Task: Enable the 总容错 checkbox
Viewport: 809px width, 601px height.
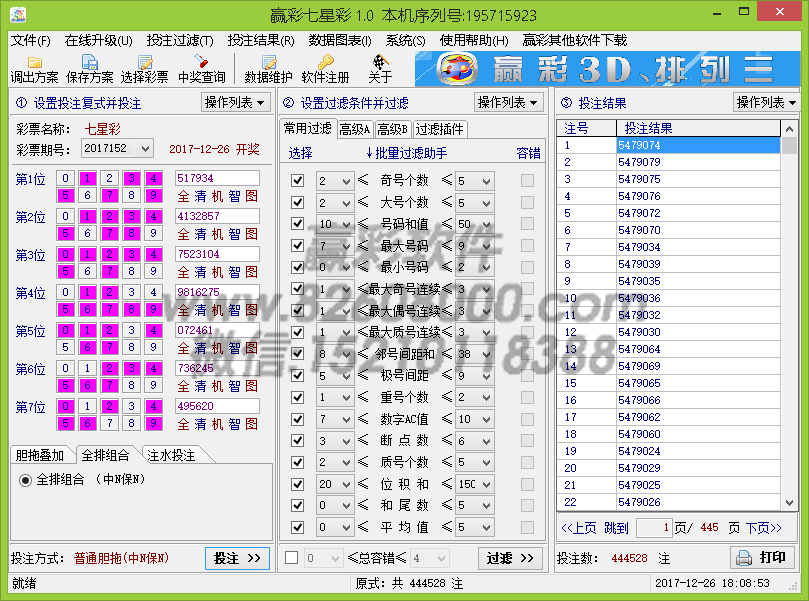Action: click(x=292, y=558)
